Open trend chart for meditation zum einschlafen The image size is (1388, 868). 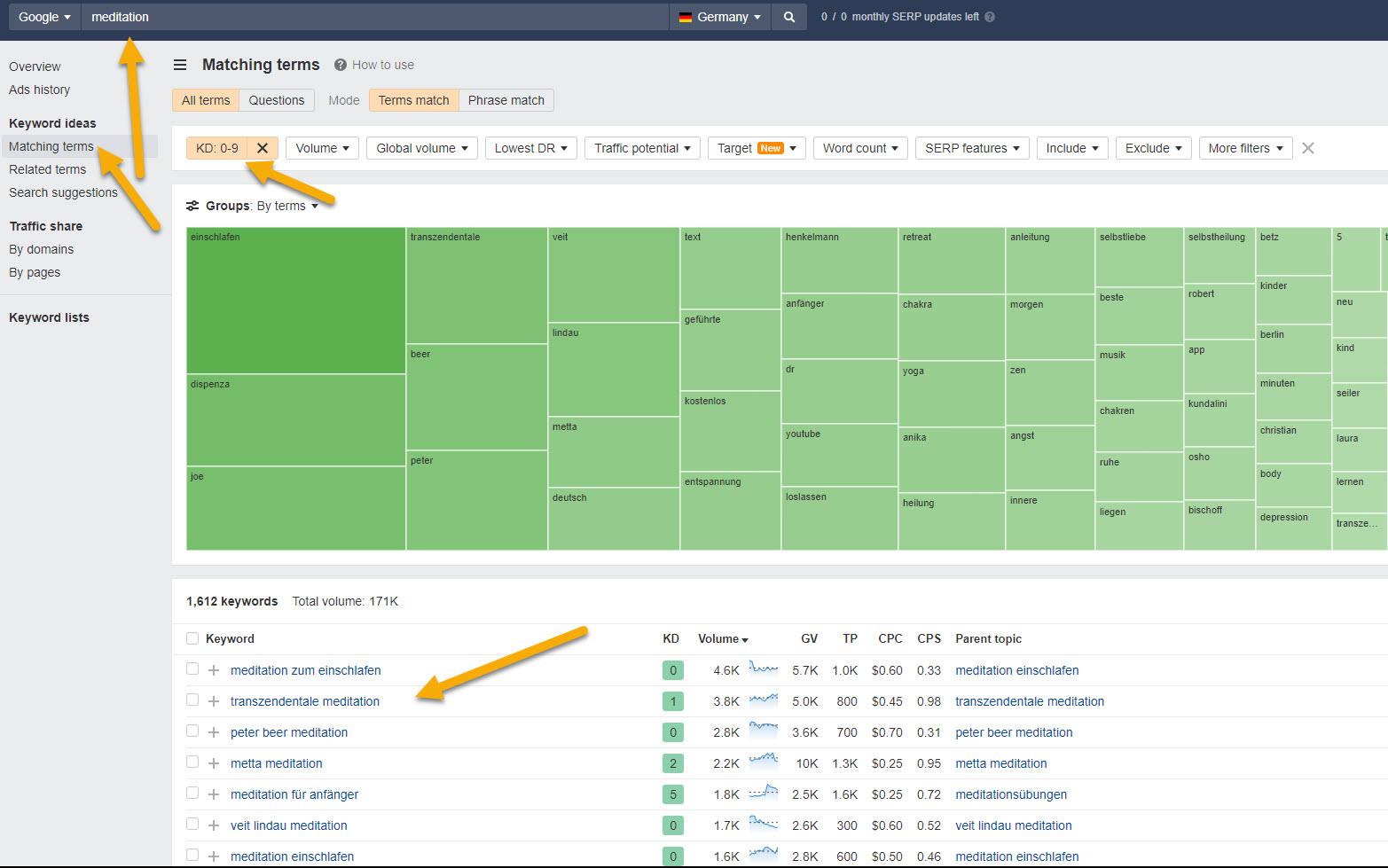point(764,669)
